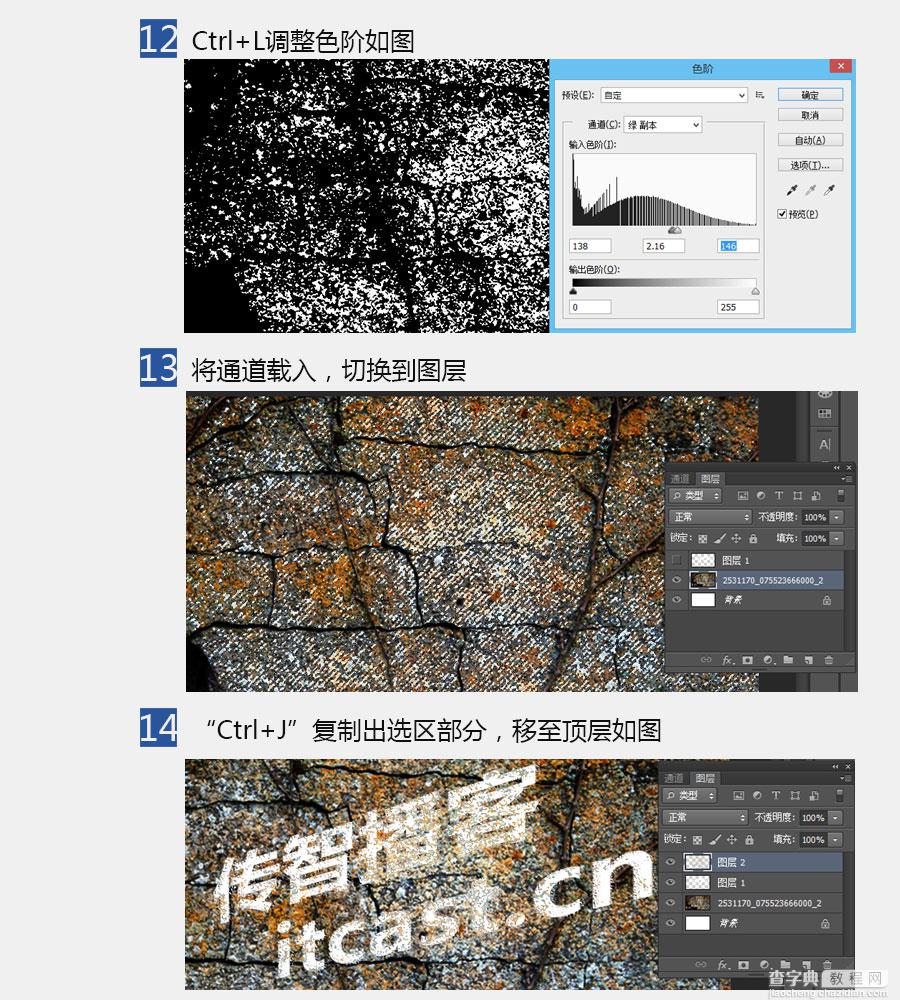The width and height of the screenshot is (900, 1000).
Task: Open 选项(T)... options button
Action: click(x=810, y=165)
